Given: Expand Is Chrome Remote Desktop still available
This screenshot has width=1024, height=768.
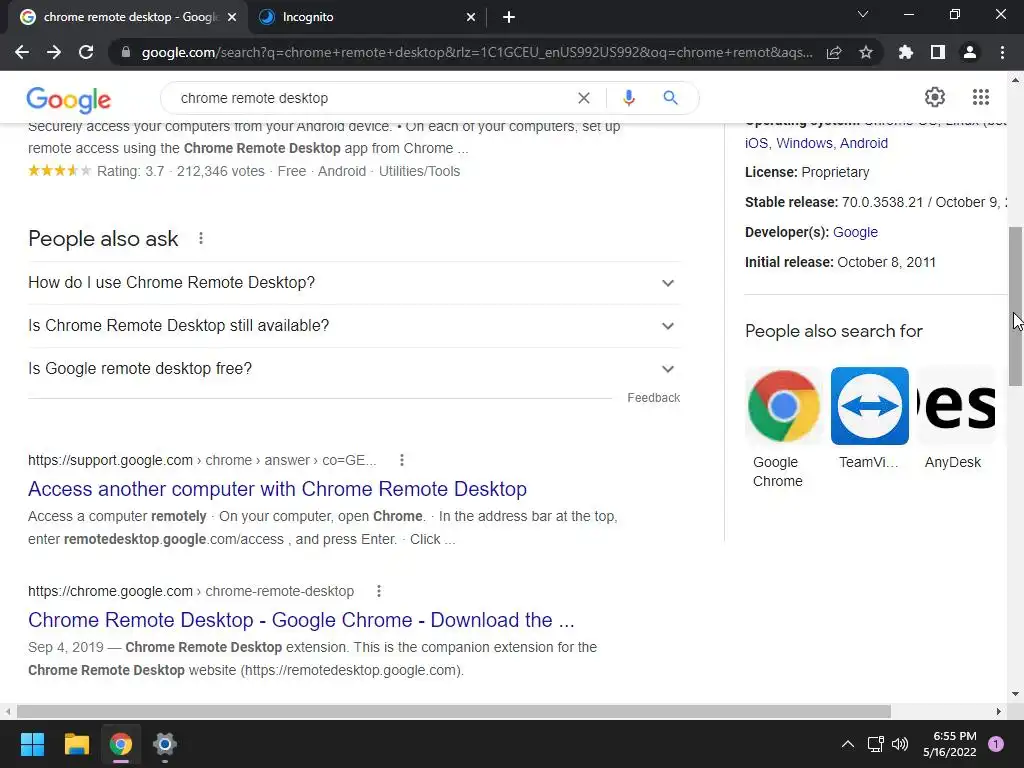Looking at the screenshot, I should coord(354,326).
